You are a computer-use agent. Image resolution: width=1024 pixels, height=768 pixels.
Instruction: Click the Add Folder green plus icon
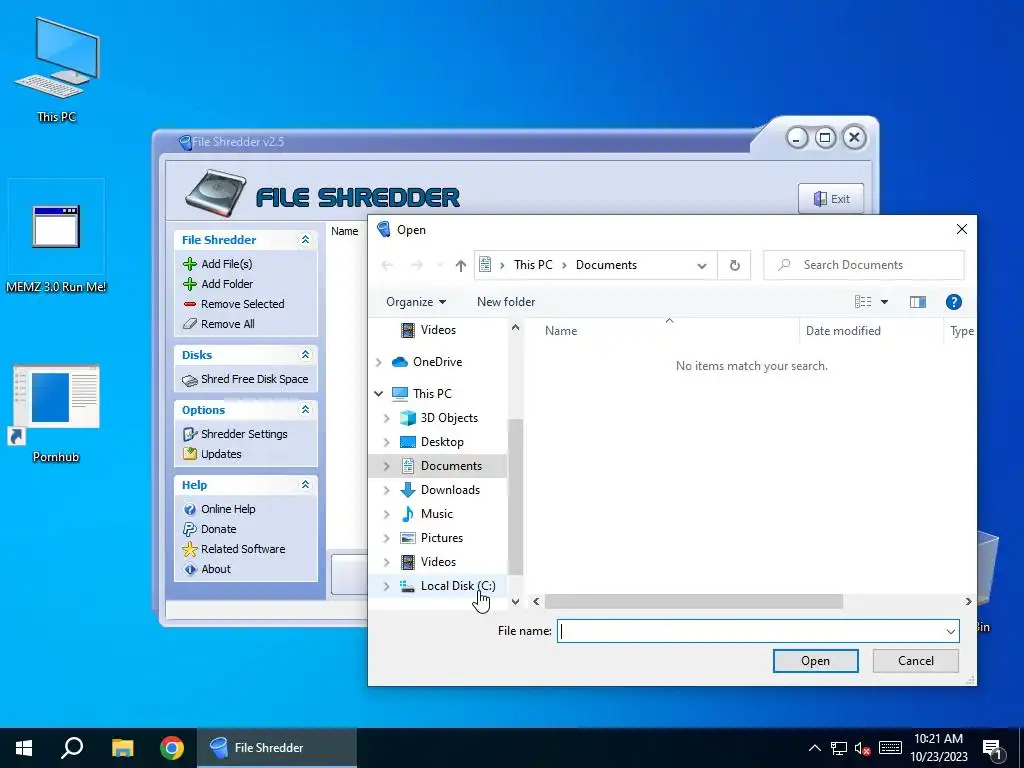[189, 284]
